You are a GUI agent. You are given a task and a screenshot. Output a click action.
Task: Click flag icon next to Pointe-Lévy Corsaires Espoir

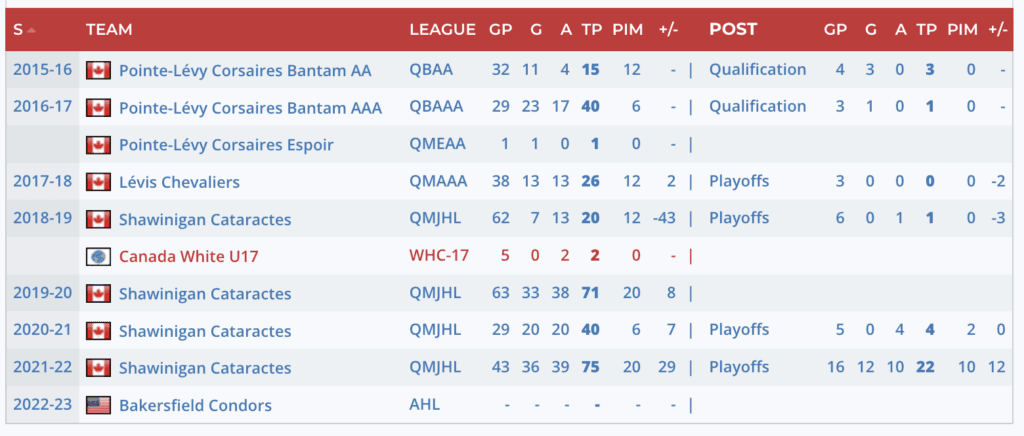coord(98,145)
